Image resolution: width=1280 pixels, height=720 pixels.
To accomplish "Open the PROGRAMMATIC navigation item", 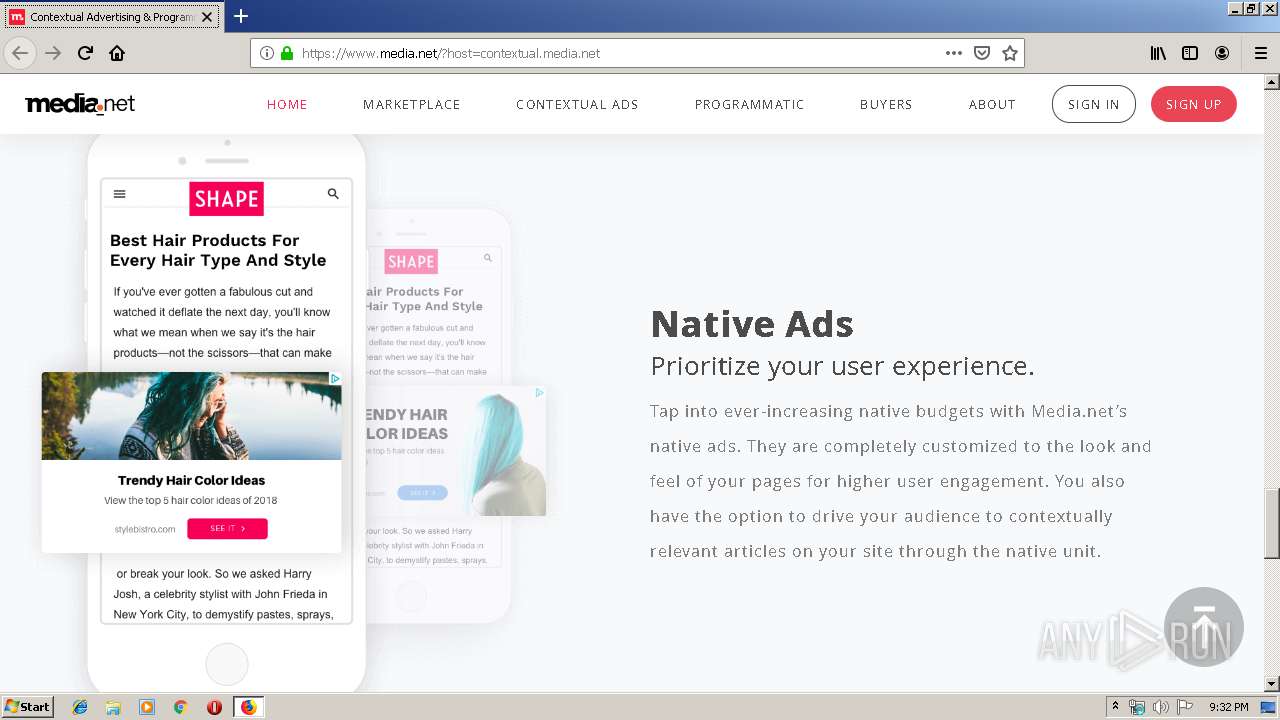I will tap(750, 104).
